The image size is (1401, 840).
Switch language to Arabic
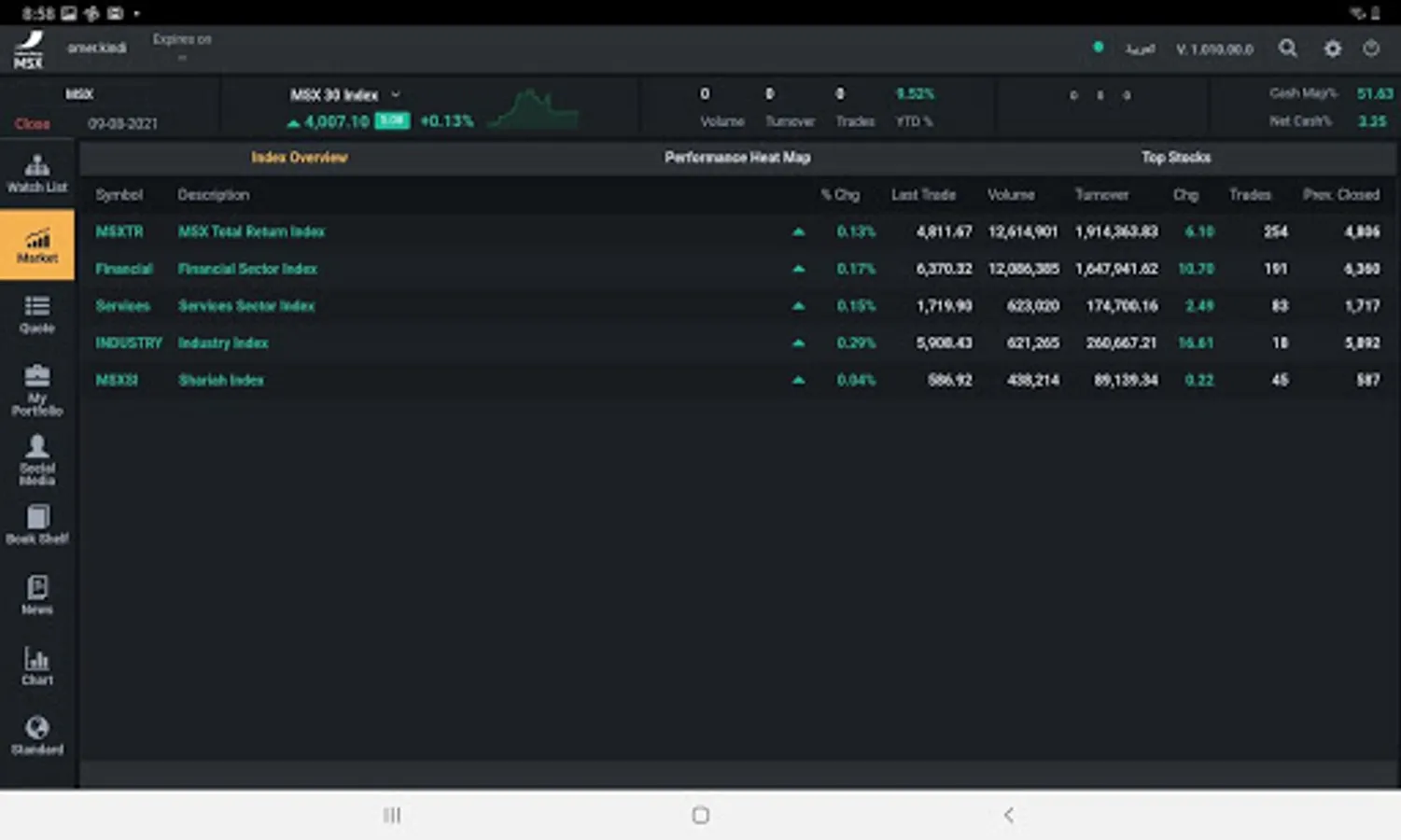pos(1140,49)
